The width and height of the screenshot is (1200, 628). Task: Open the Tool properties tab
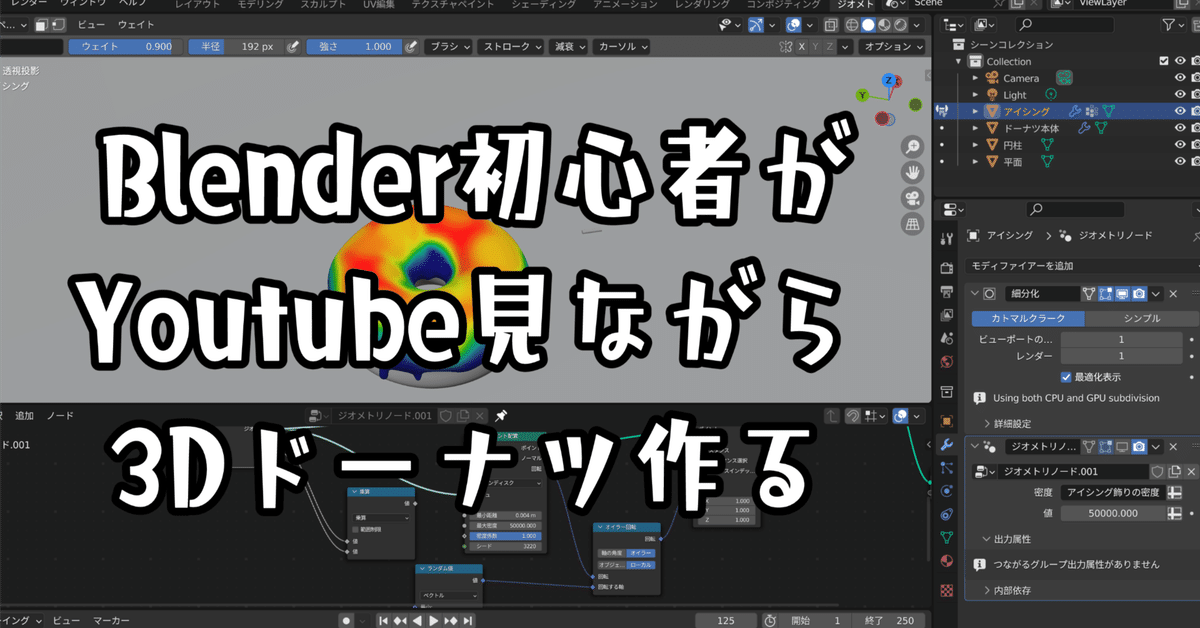point(947,240)
